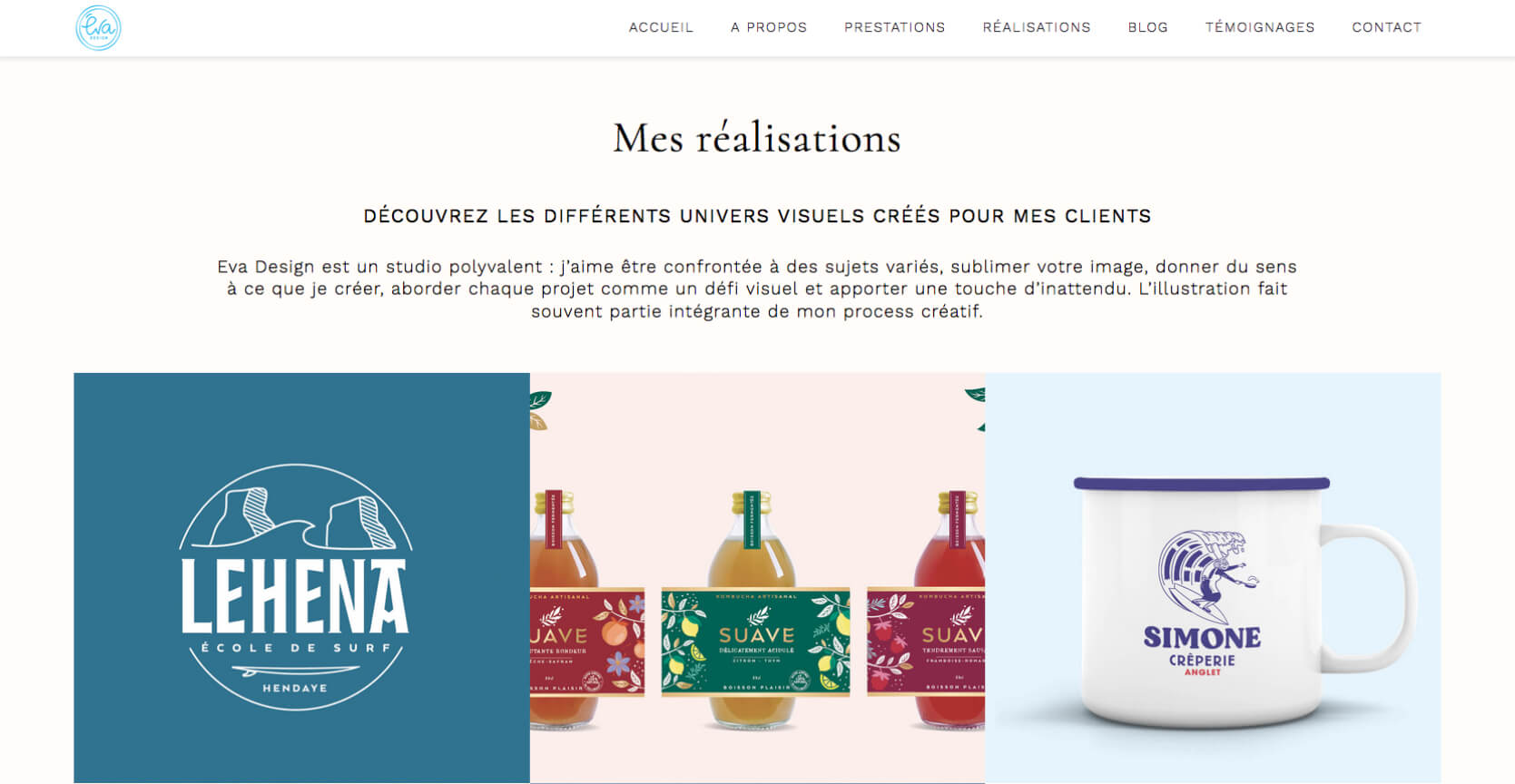Viewport: 1515px width, 784px height.
Task: Open the Simone Crêperie mug project
Action: click(x=1213, y=578)
